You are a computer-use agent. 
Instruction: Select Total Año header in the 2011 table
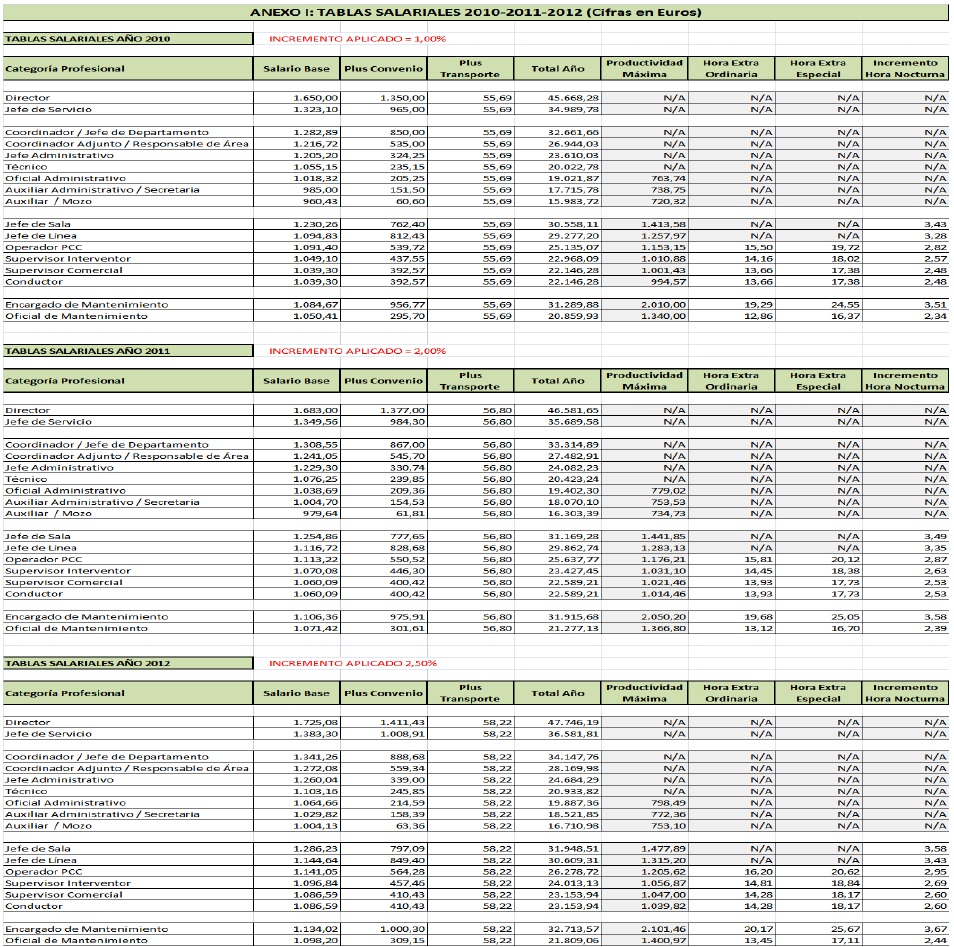[x=558, y=381]
